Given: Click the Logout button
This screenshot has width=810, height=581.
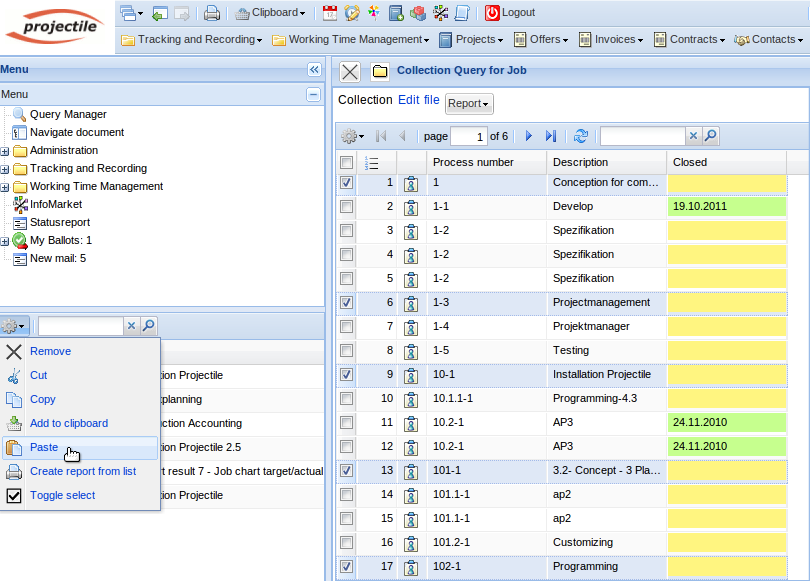Looking at the screenshot, I should [509, 13].
